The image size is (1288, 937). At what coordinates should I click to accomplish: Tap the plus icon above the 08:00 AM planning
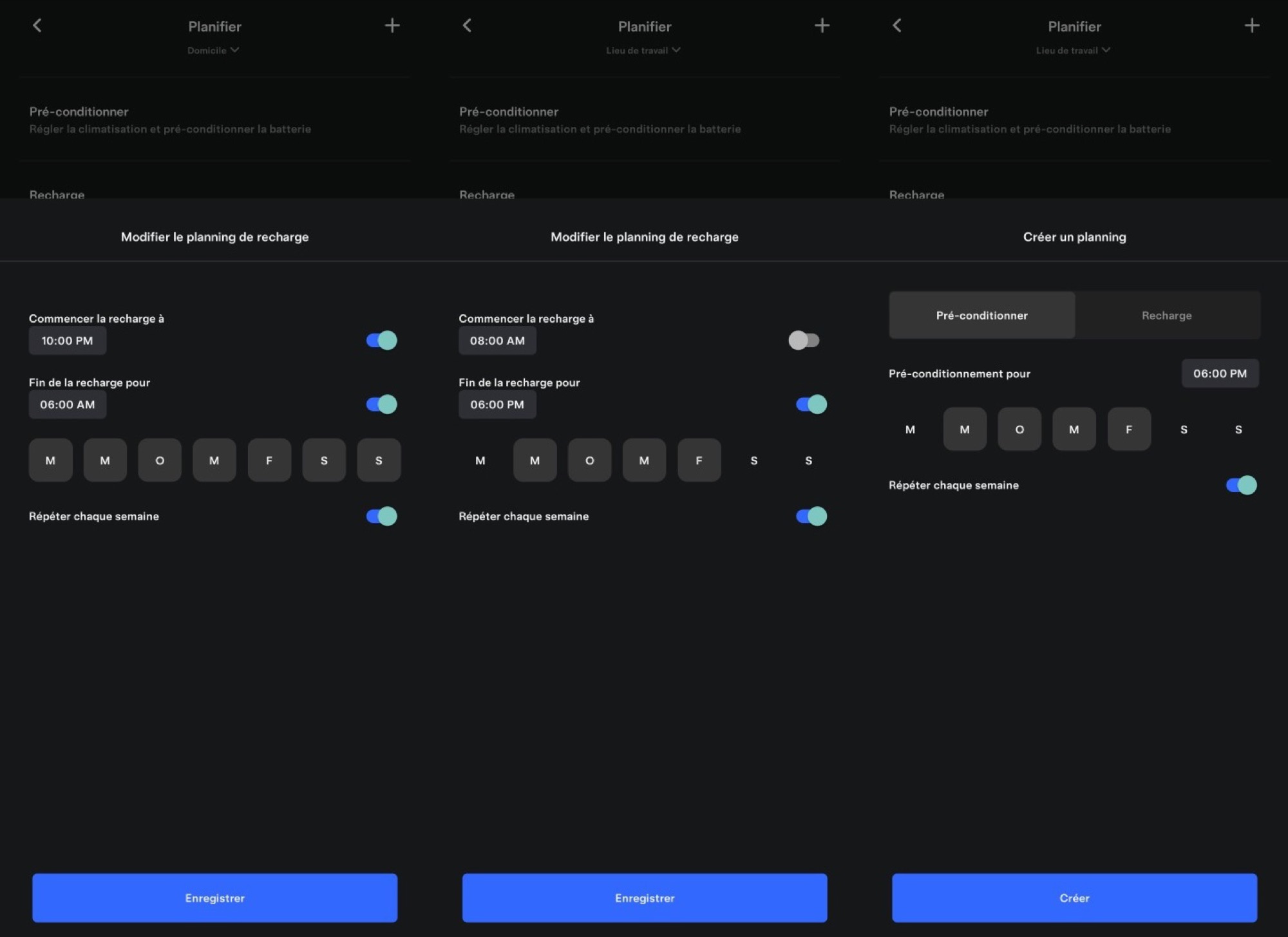pos(822,26)
